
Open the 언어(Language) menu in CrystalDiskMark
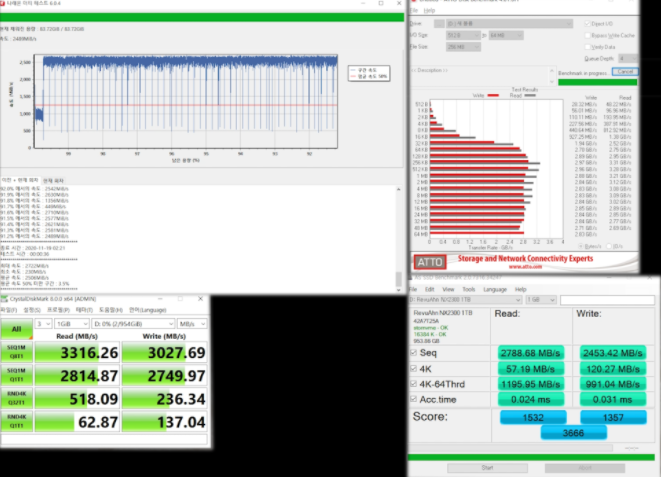pyautogui.click(x=148, y=310)
